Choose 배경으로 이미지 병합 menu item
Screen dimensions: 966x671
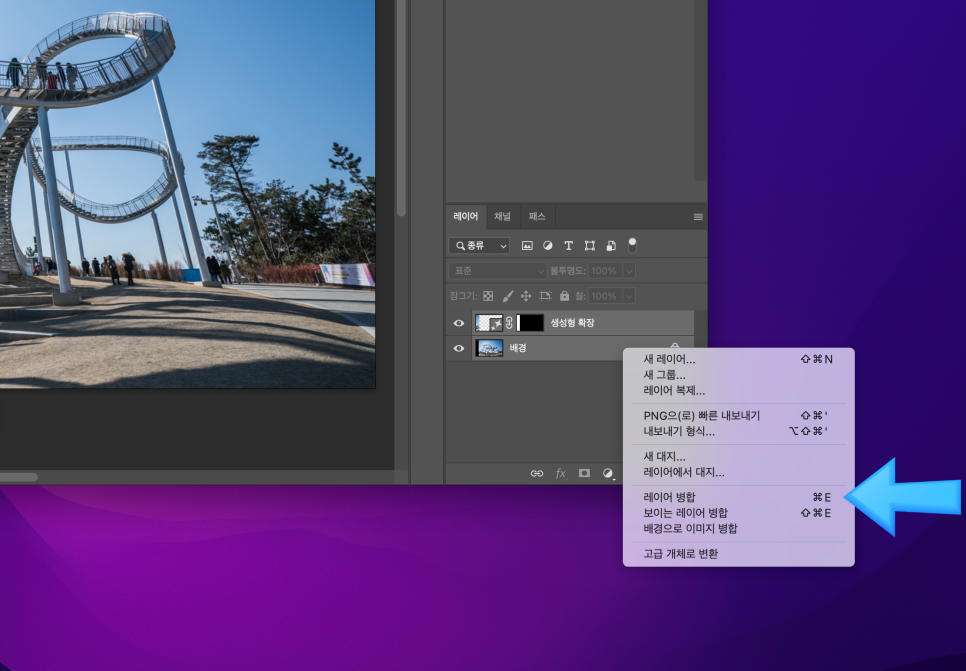738,528
